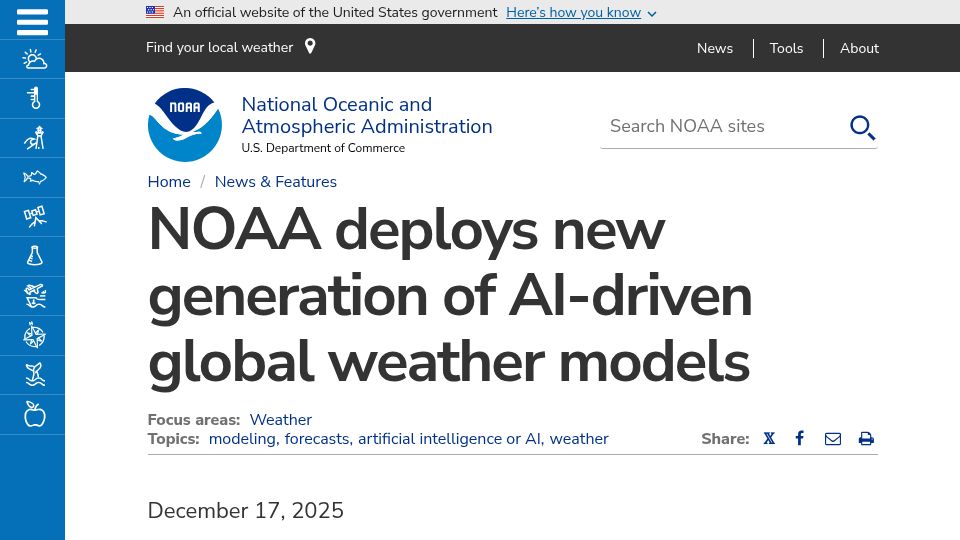The image size is (960, 540).
Task: Click the NOAA logo emblem
Action: click(185, 125)
